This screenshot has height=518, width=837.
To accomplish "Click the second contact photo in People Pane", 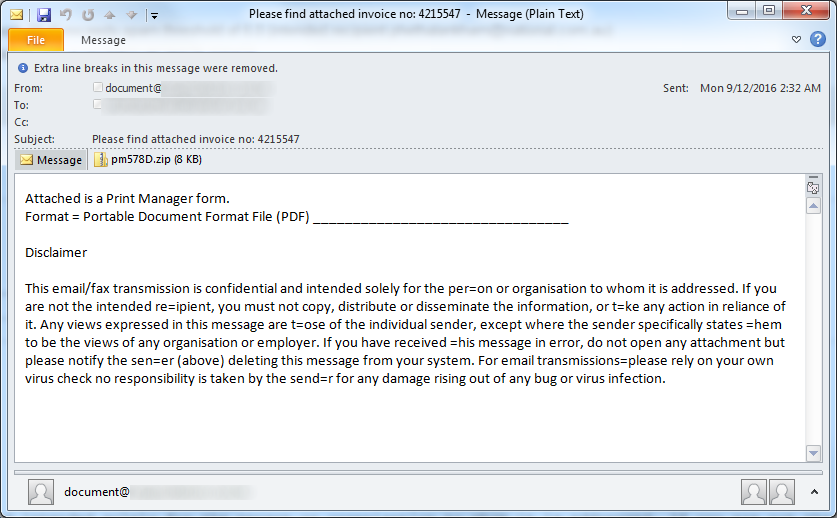I will [782, 491].
